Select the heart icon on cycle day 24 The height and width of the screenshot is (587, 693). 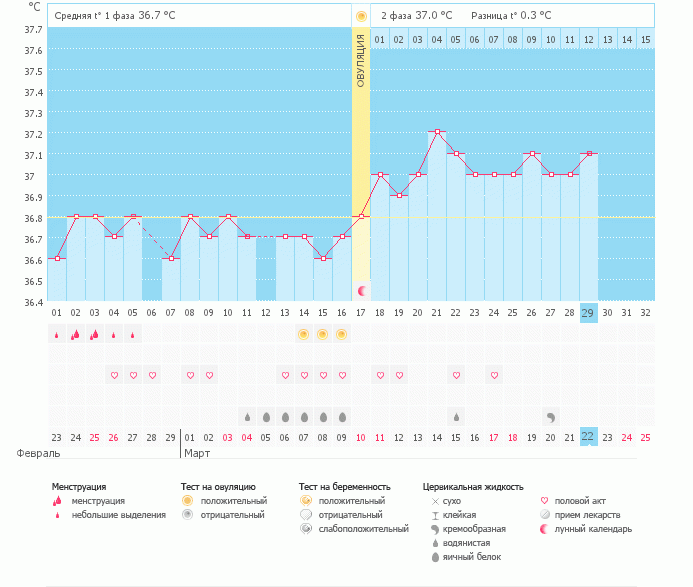[x=494, y=375]
